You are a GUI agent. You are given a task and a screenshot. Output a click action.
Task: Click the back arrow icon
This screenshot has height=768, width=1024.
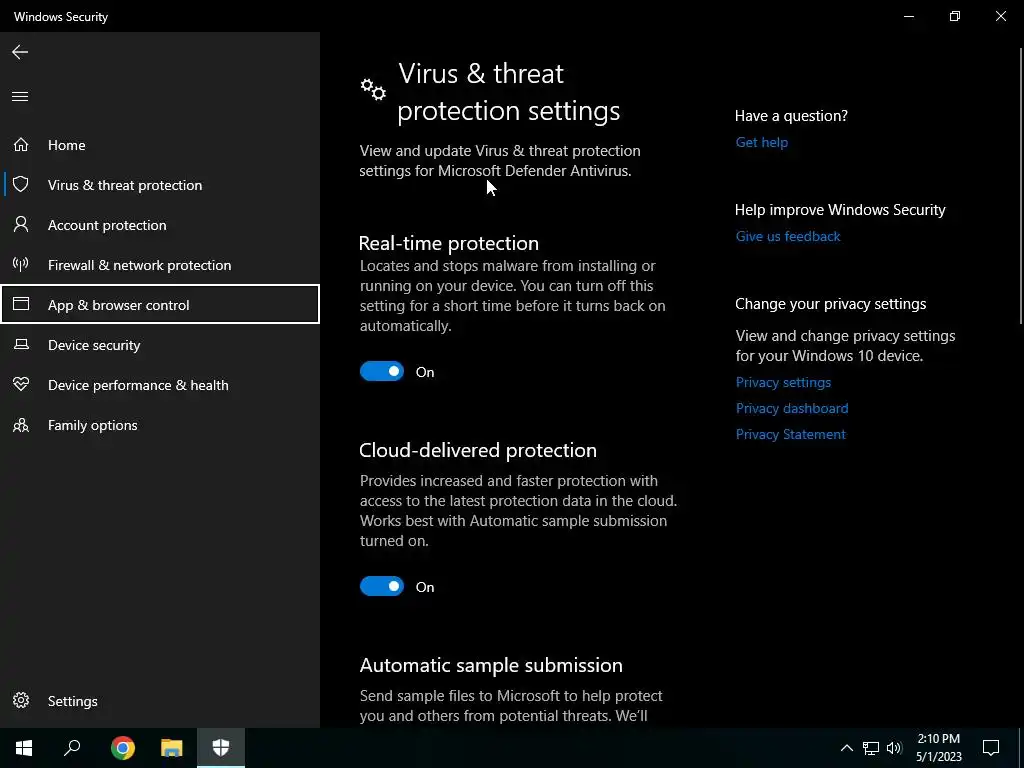click(20, 52)
